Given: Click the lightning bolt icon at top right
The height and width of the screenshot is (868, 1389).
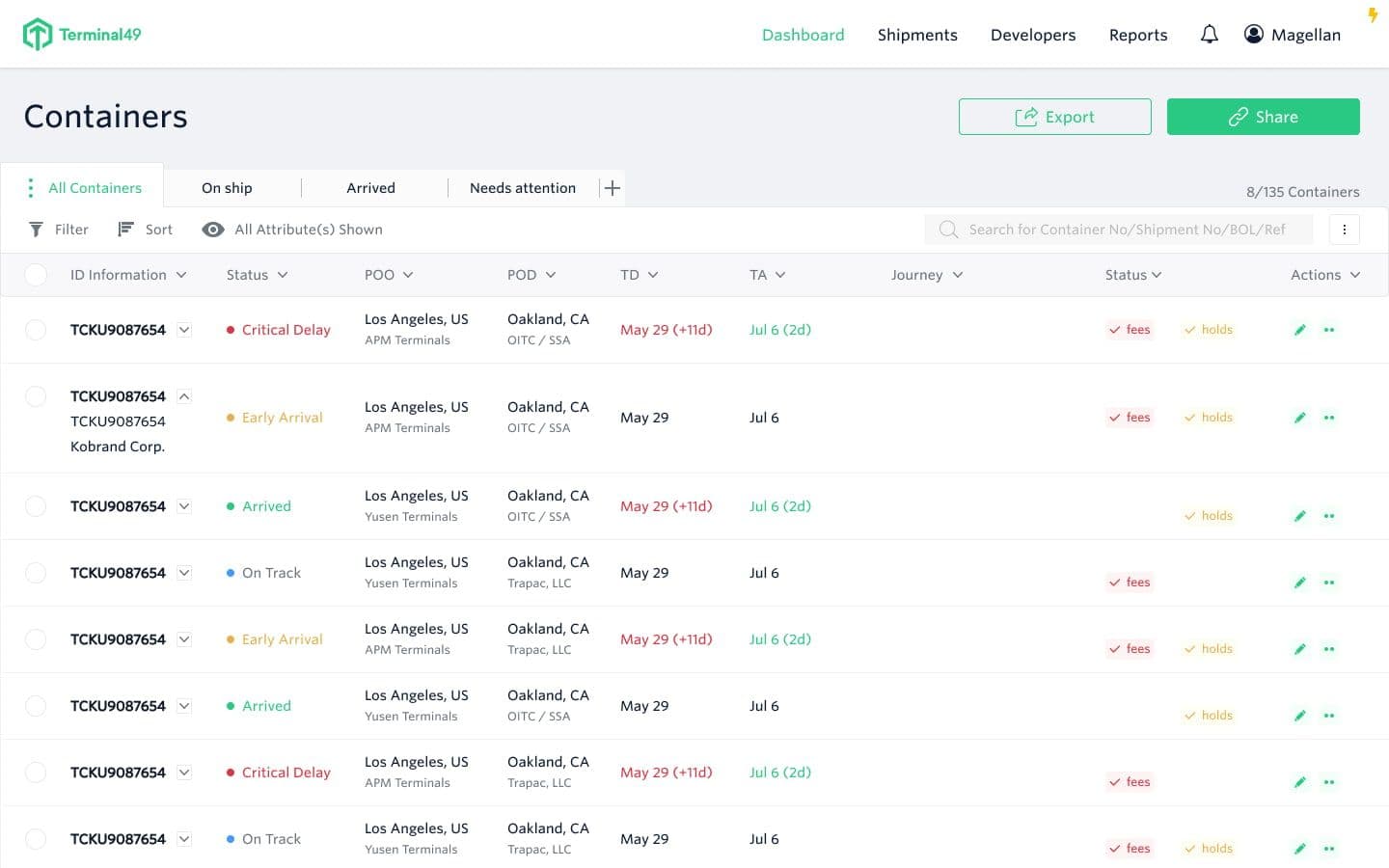Looking at the screenshot, I should [x=1373, y=14].
